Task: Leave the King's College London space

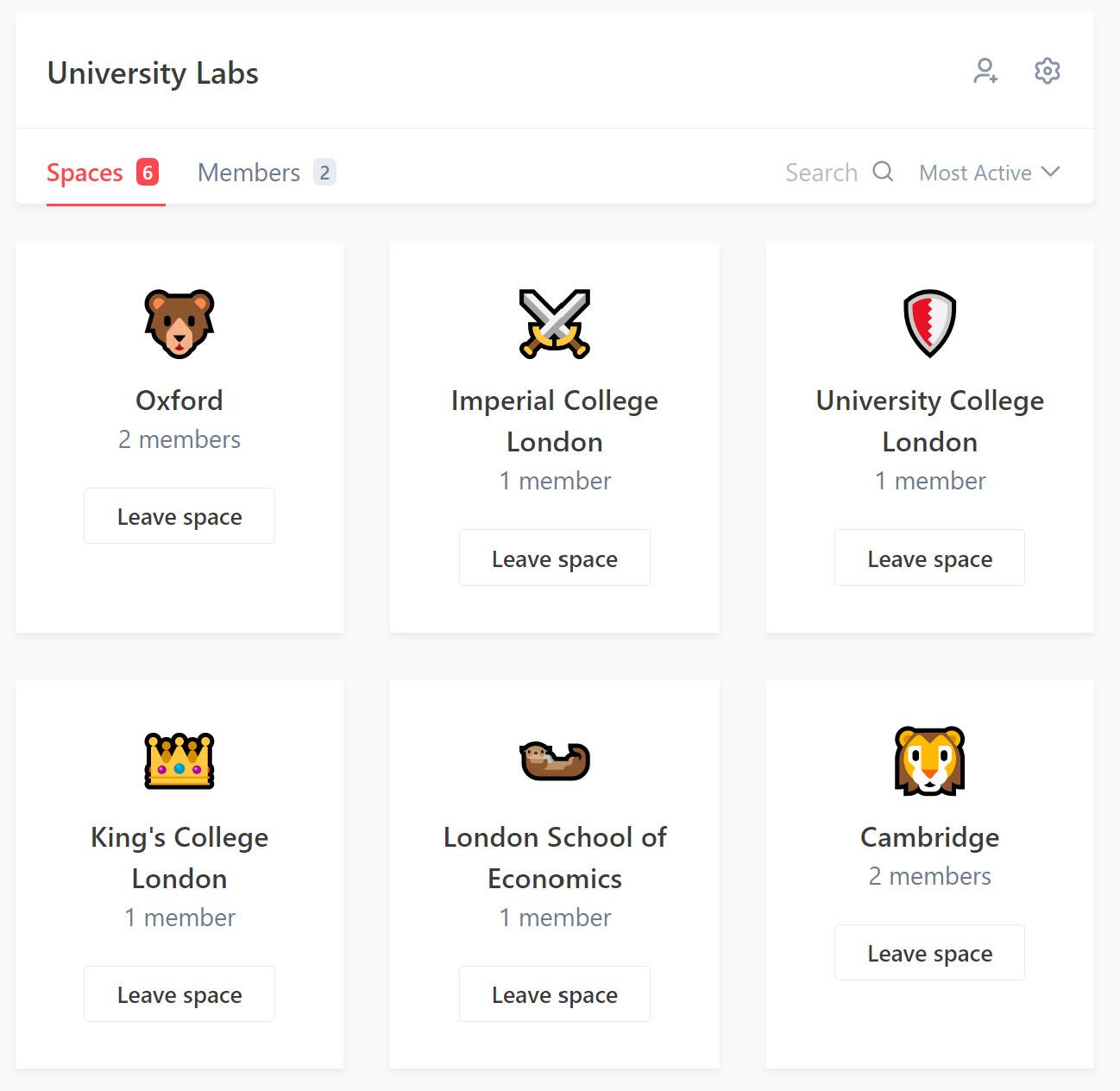Action: pos(179,994)
